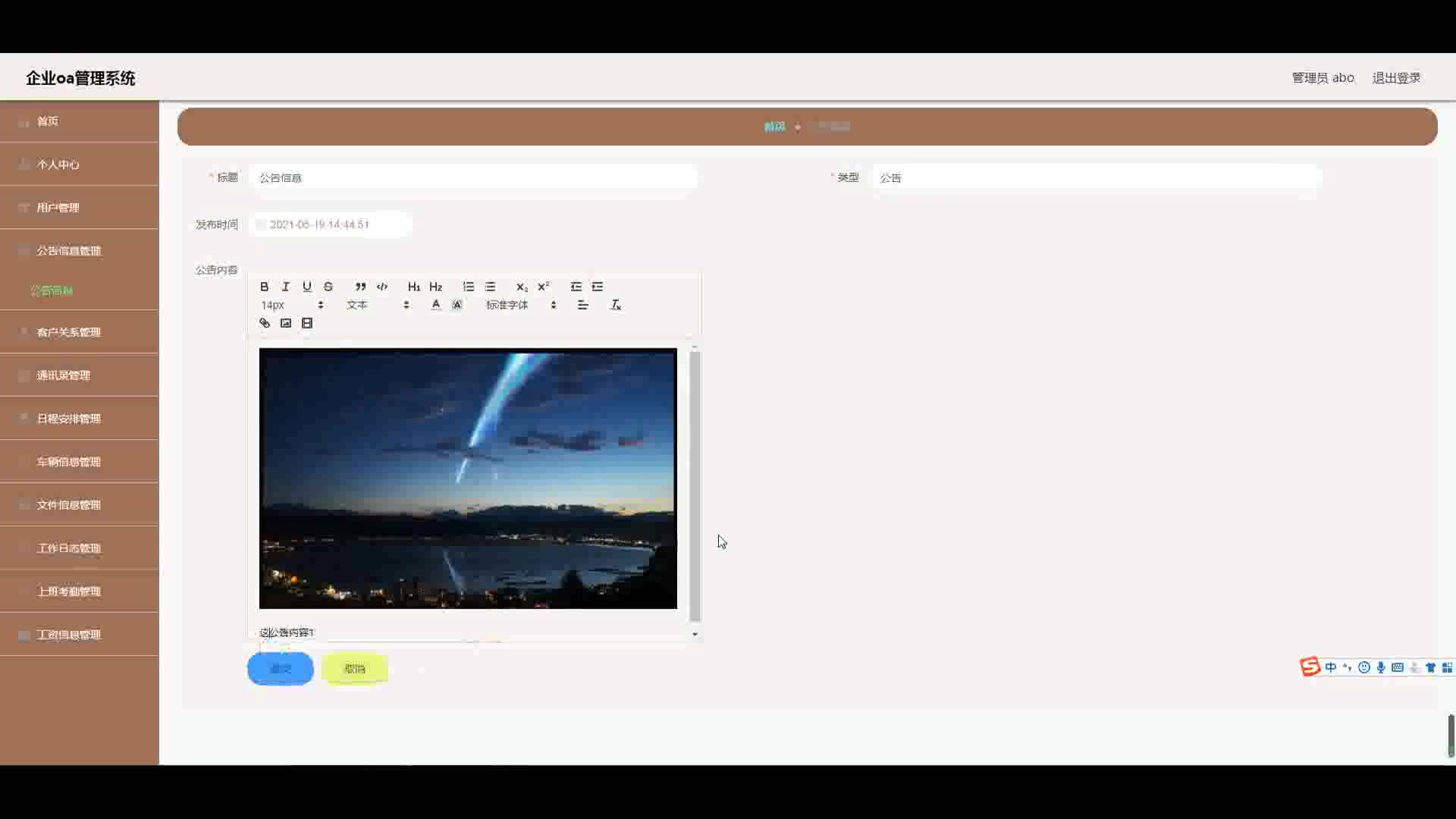Click the 首页 breadcrumb link
This screenshot has width=1456, height=819.
(x=774, y=127)
